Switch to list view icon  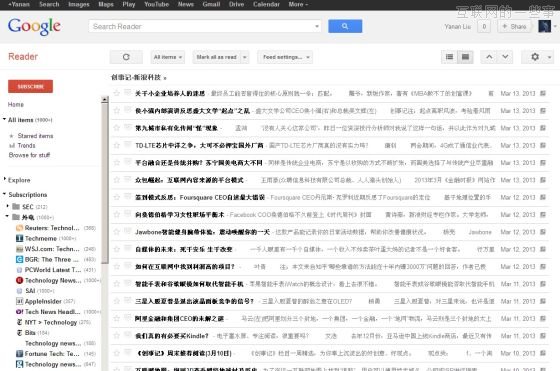pos(450,57)
